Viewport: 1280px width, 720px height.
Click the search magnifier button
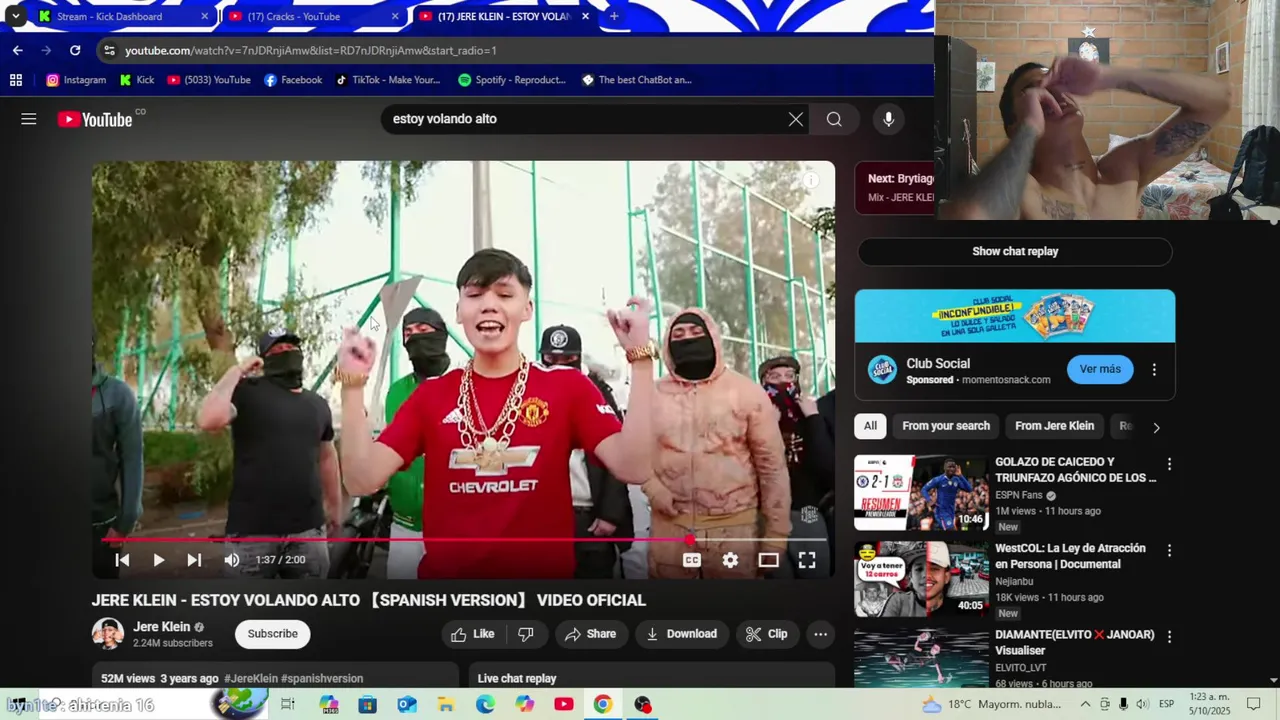(x=834, y=119)
